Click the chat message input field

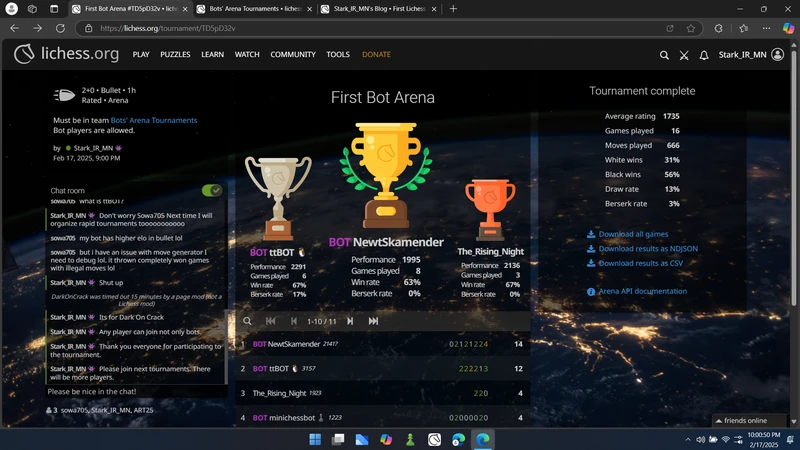tap(135, 392)
